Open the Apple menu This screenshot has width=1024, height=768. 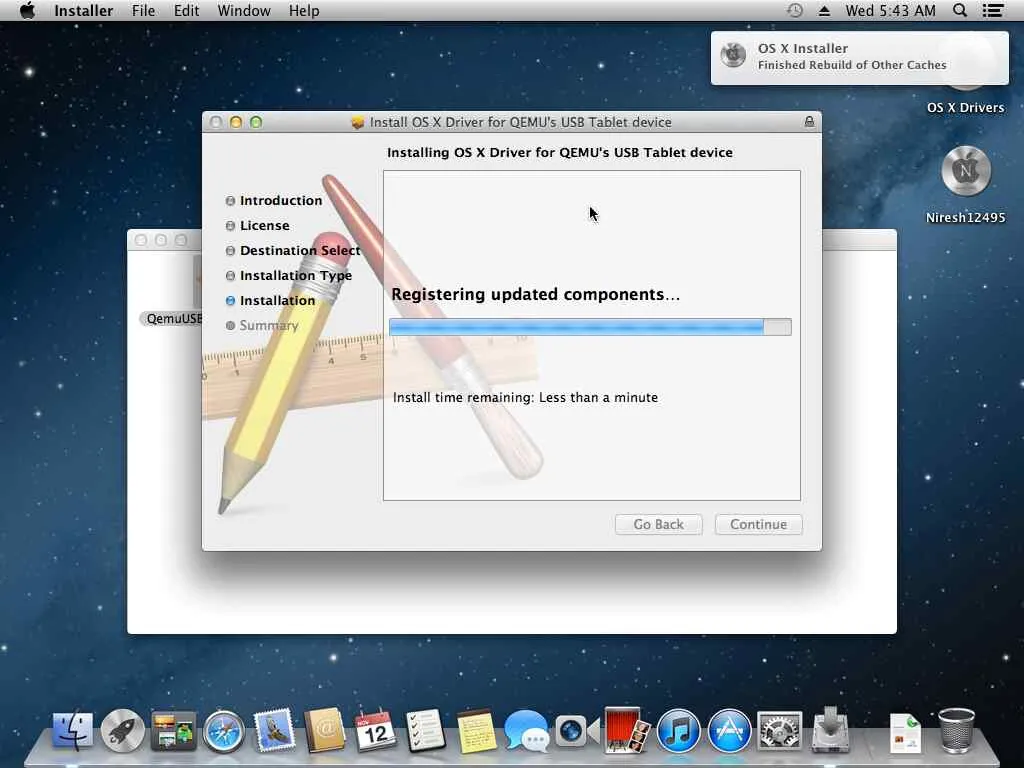click(x=27, y=10)
